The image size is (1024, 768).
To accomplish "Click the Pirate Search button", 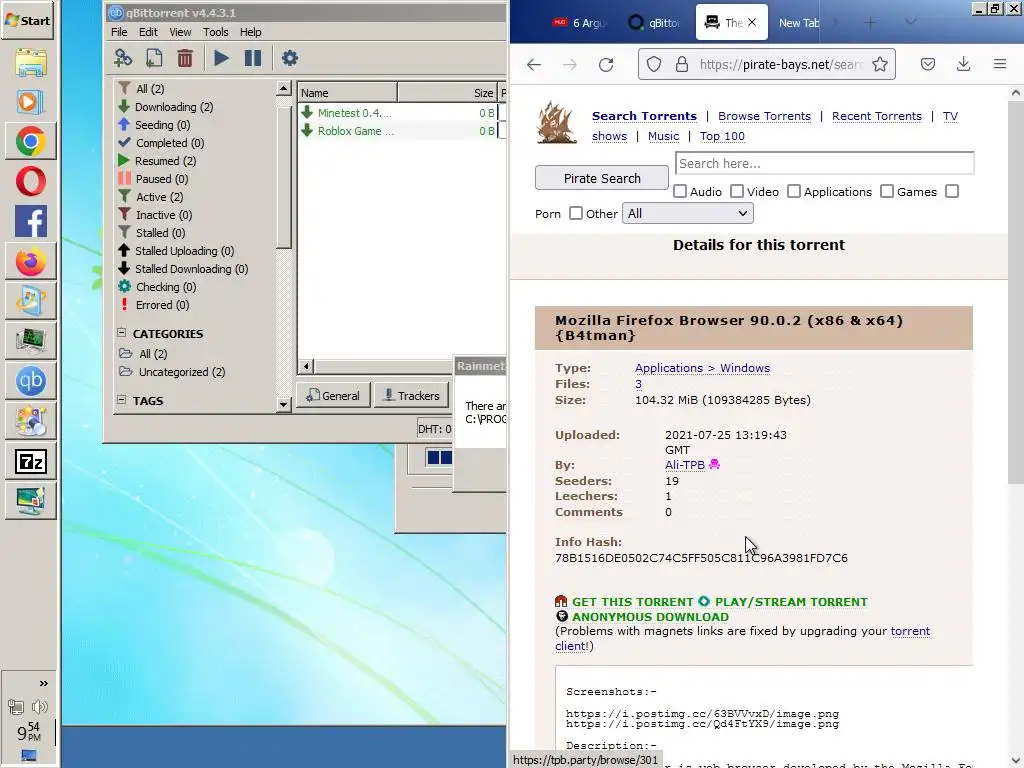I will coord(601,178).
